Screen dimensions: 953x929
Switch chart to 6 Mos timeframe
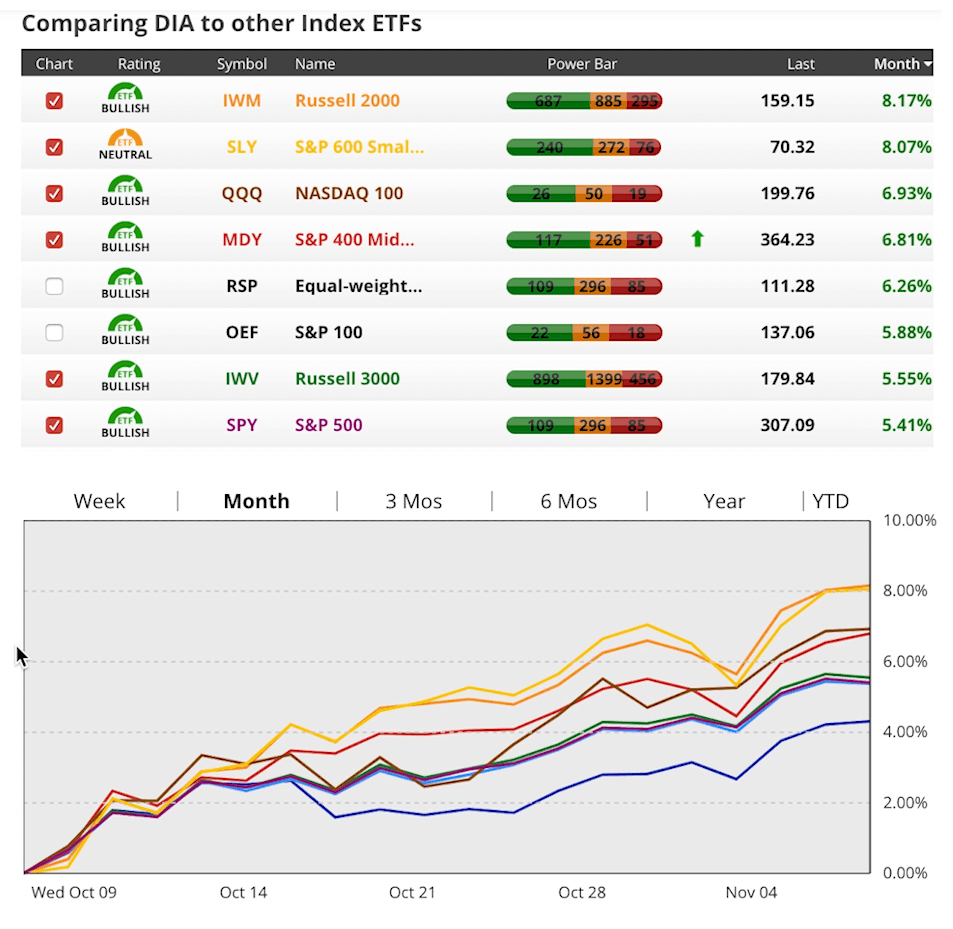pos(569,501)
